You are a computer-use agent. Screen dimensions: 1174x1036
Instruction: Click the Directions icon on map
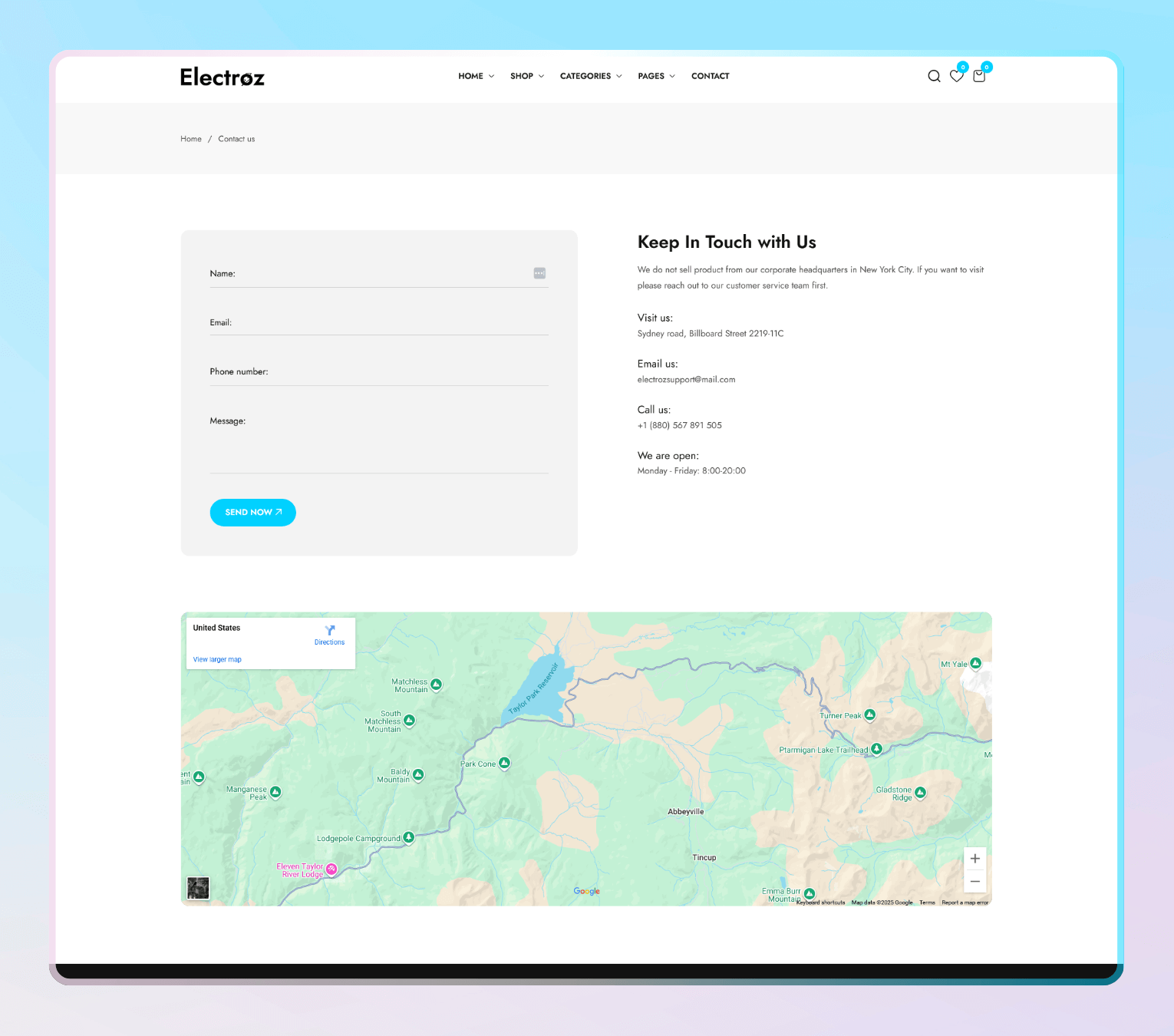(330, 630)
